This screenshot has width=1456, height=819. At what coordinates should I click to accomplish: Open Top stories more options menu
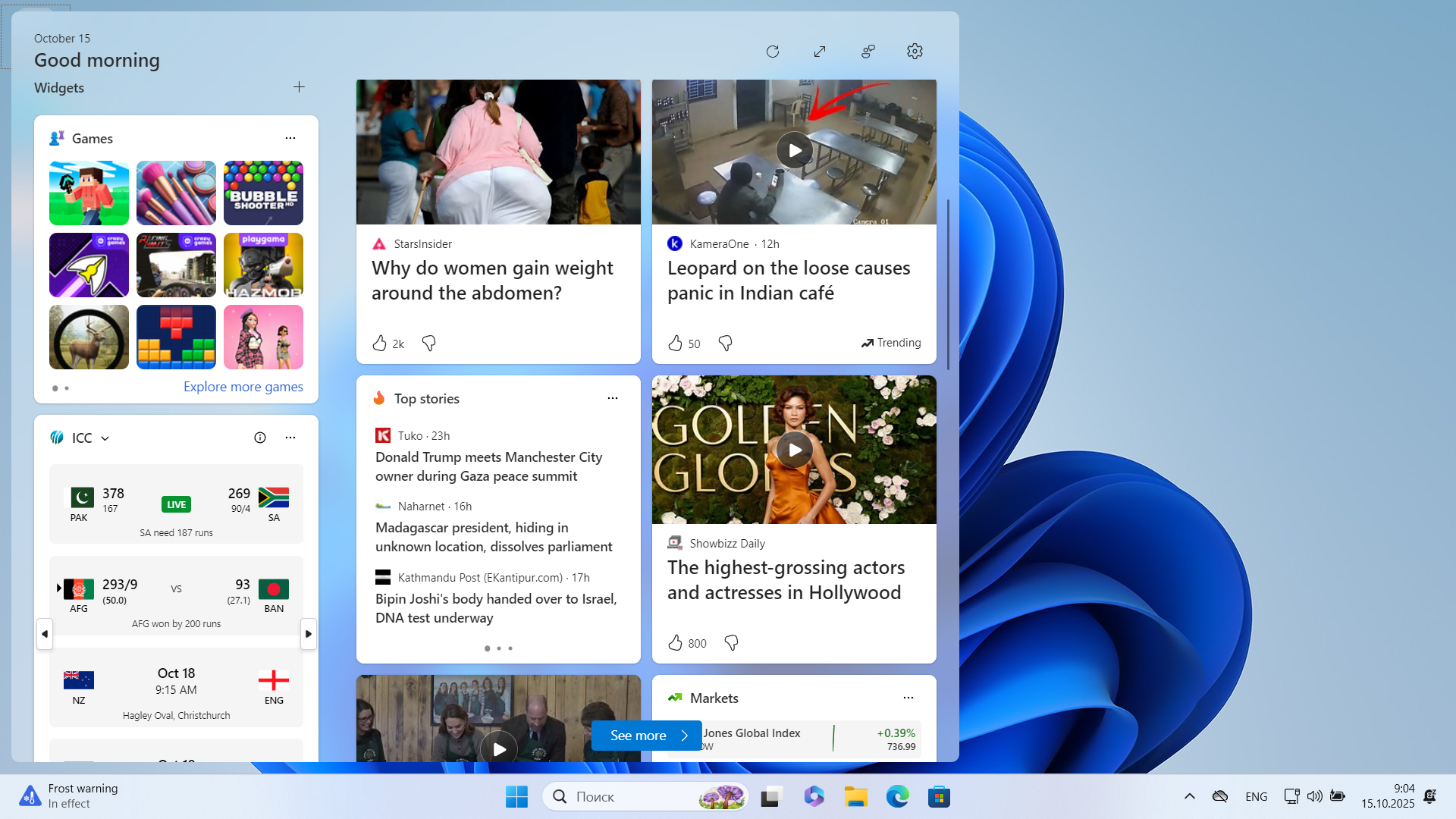click(613, 398)
